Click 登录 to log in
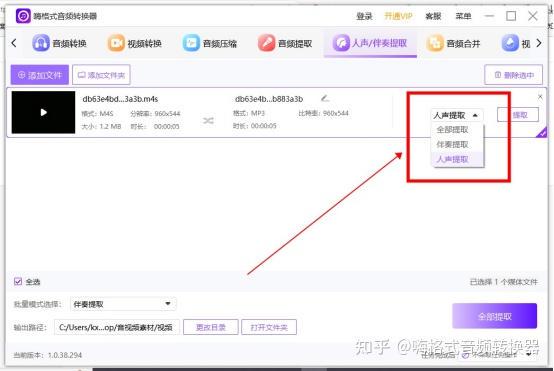 tap(364, 16)
